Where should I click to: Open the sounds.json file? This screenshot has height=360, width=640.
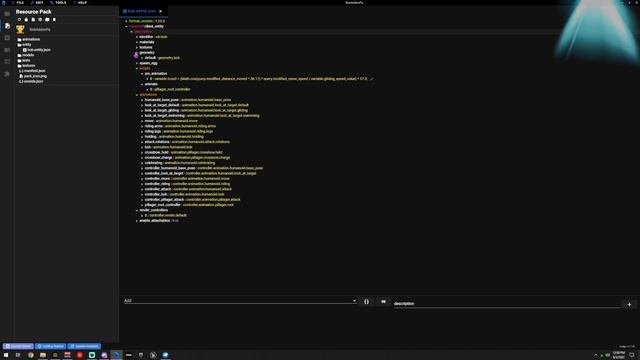31,81
